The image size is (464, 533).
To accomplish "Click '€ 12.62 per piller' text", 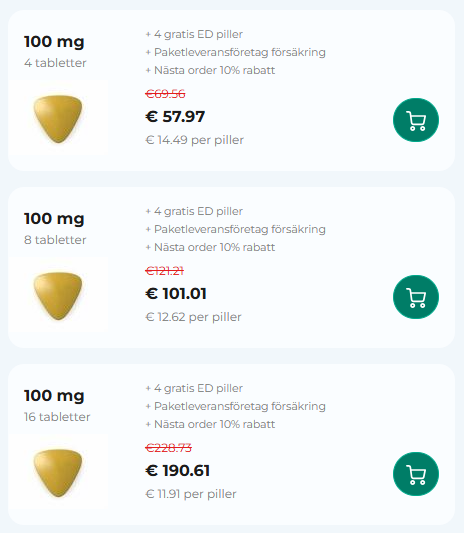I will 193,317.
